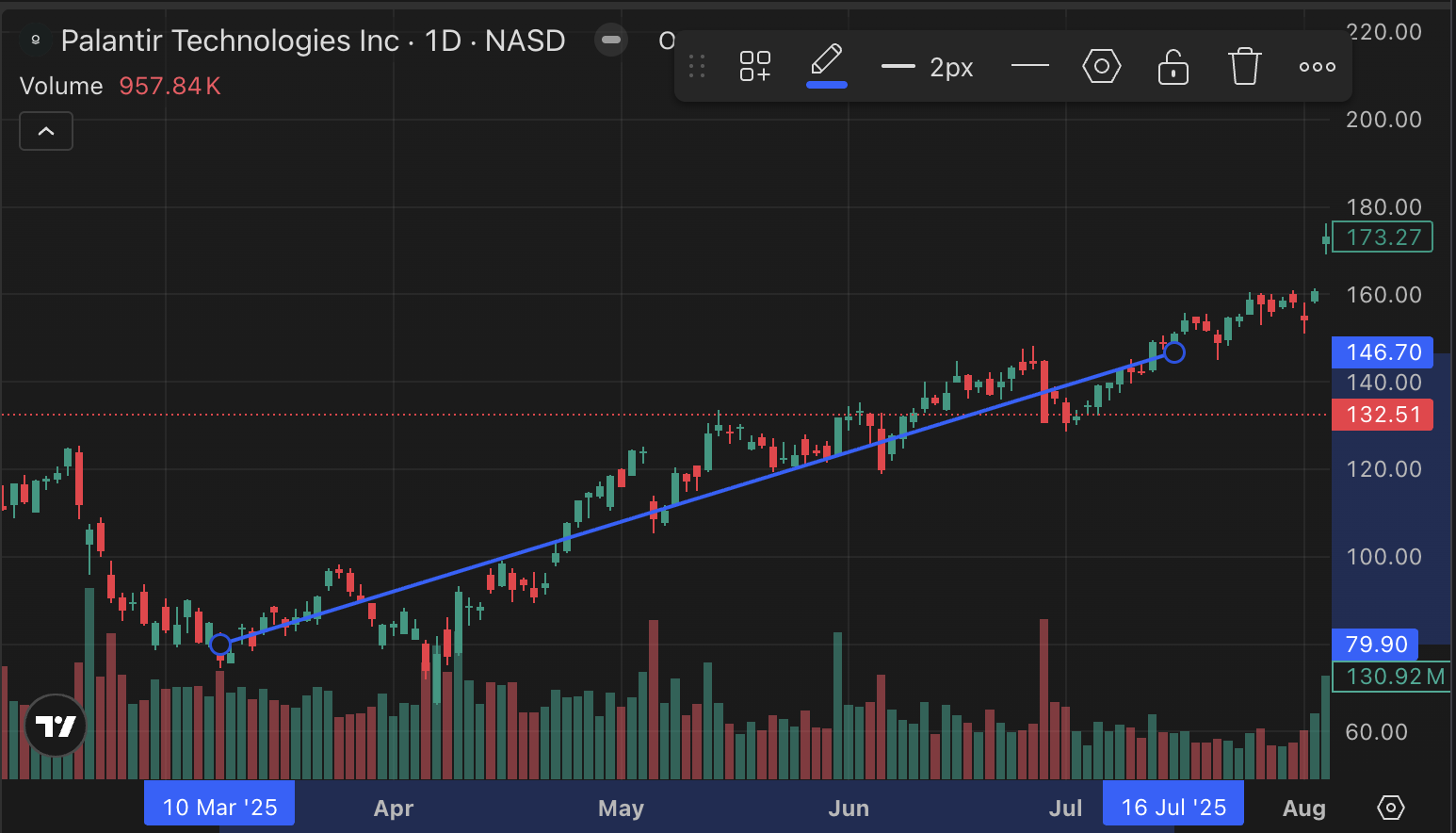
Task: Grab the drawing toolbar drag handle
Action: click(697, 67)
